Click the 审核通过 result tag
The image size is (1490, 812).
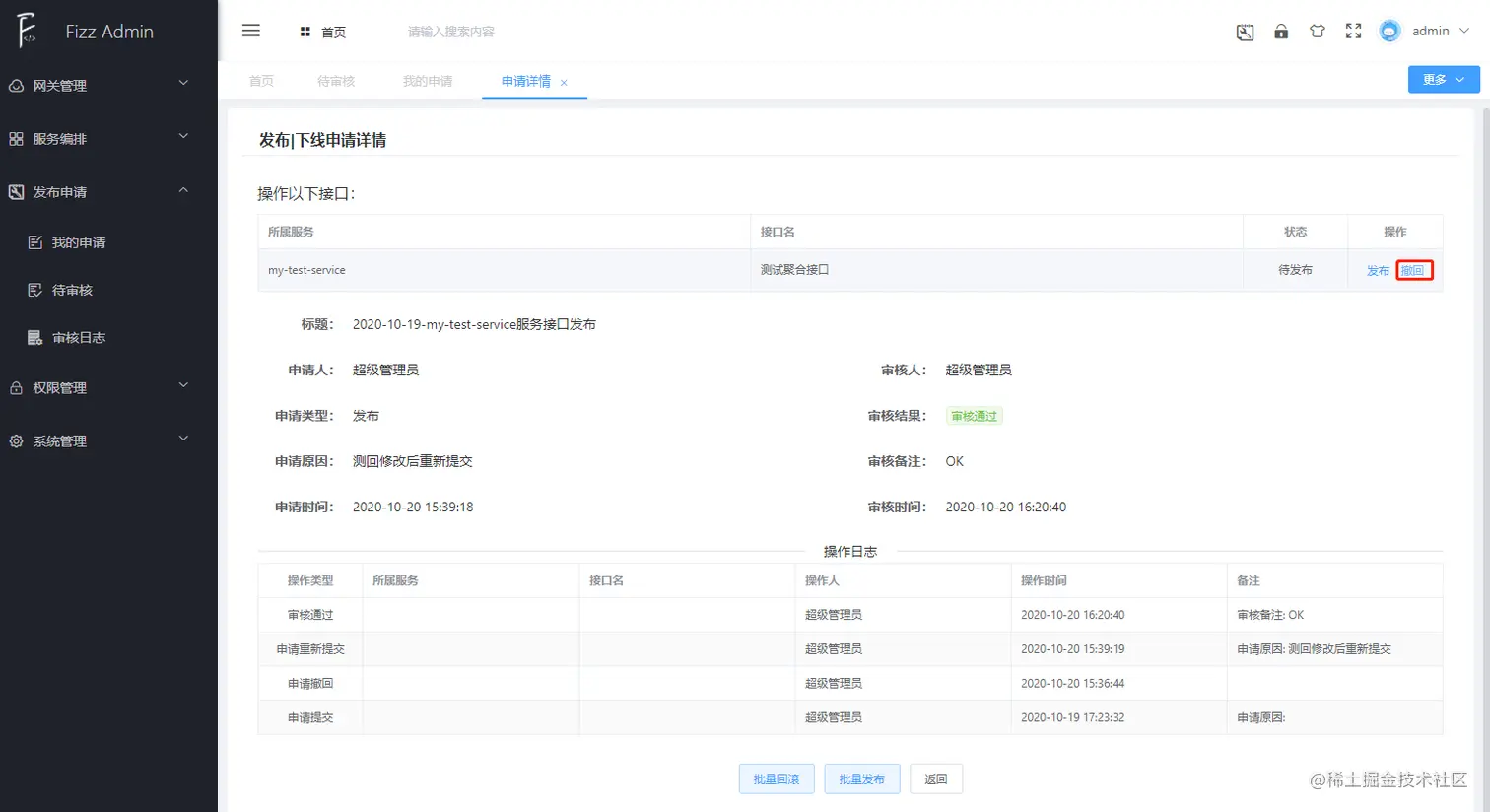point(975,416)
